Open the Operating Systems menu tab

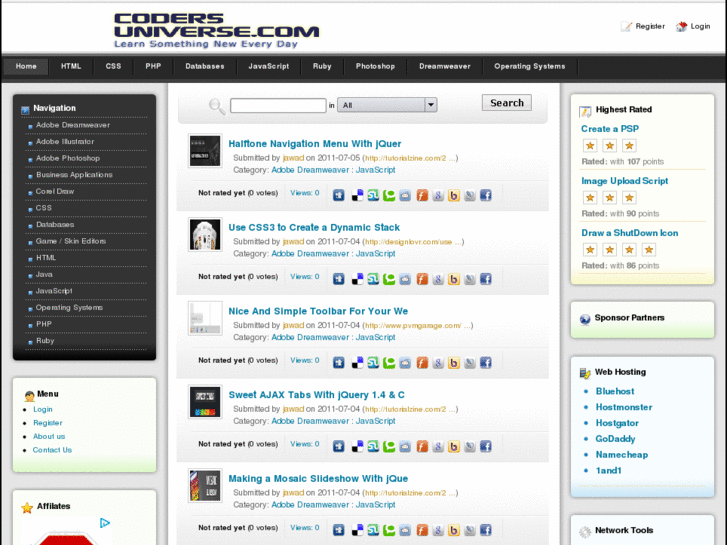click(529, 66)
